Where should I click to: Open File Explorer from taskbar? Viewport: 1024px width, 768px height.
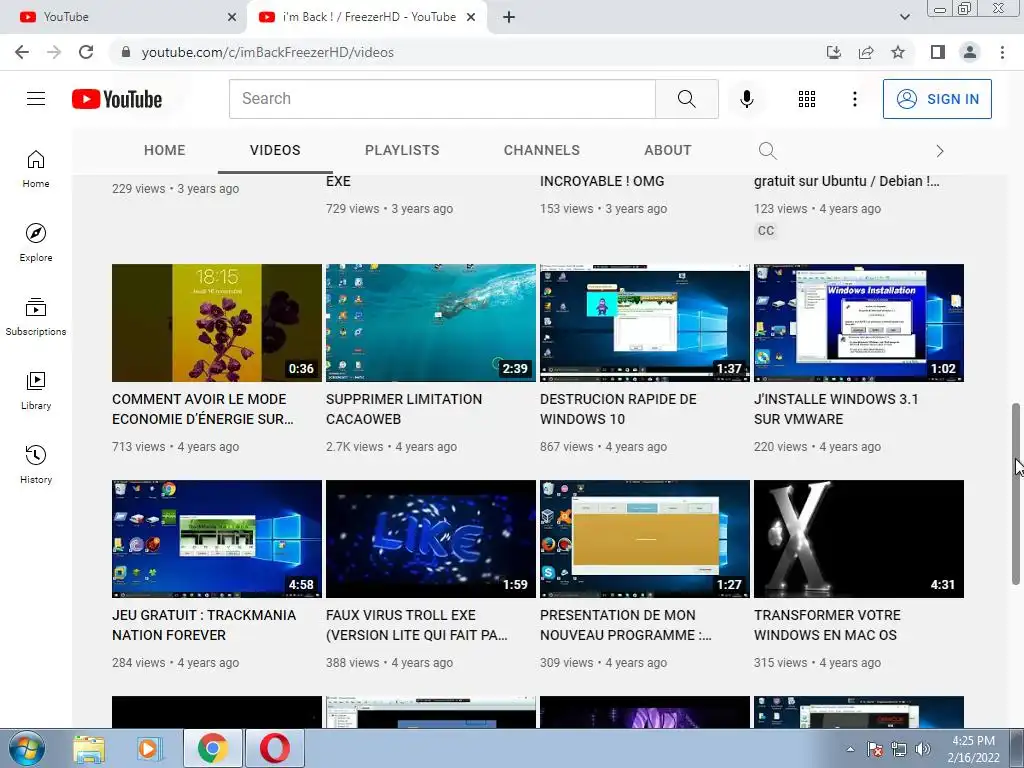[89, 749]
